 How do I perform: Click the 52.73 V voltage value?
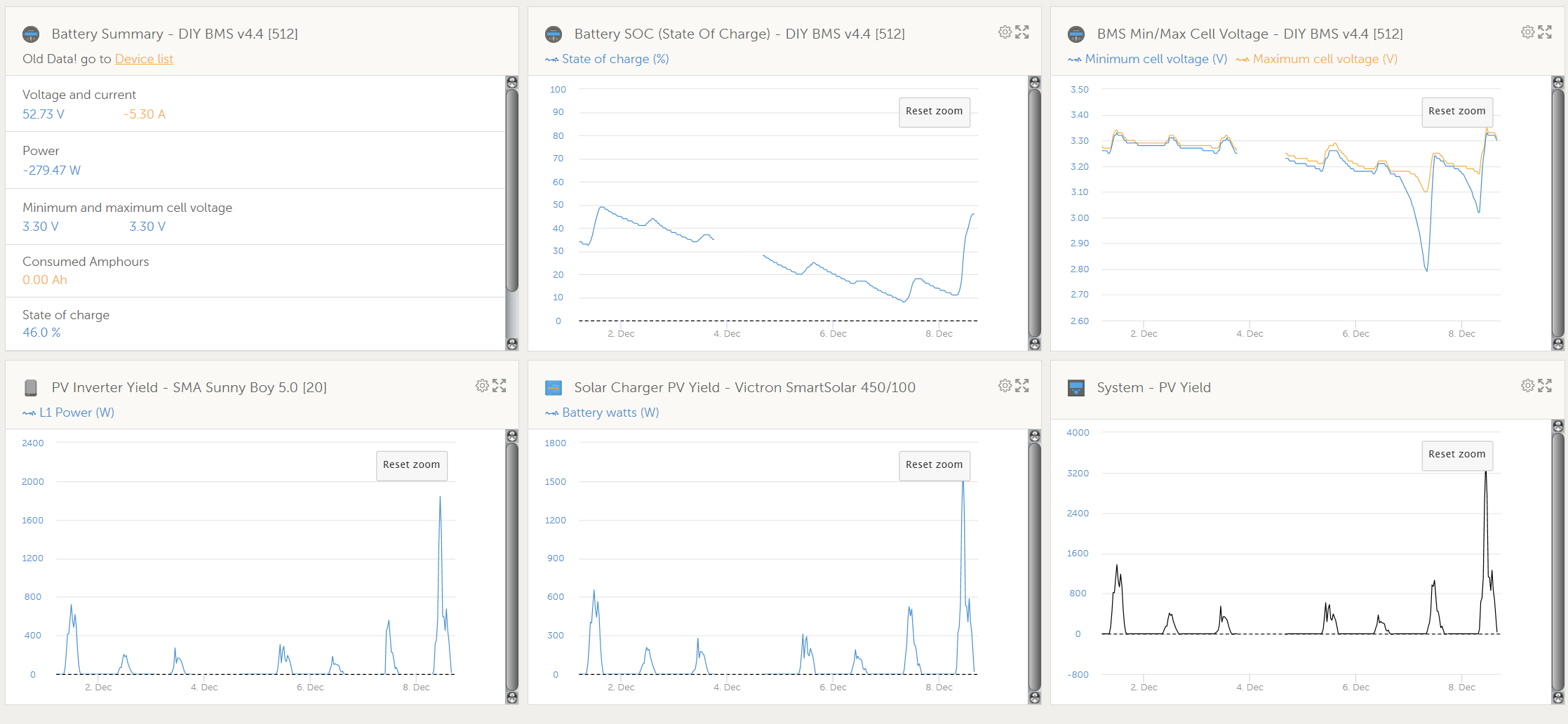click(x=43, y=114)
